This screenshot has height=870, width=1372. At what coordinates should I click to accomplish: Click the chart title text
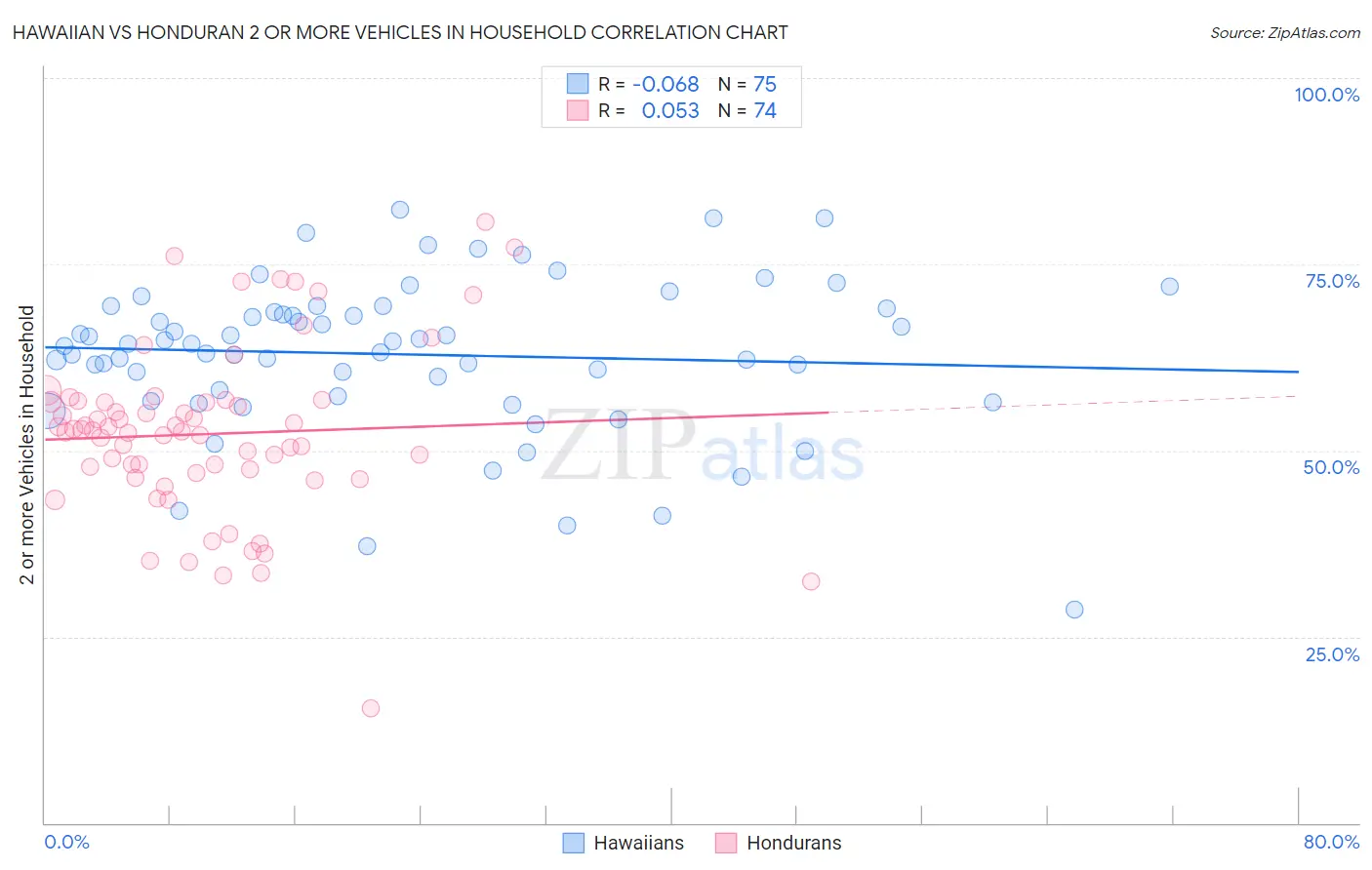(x=400, y=32)
